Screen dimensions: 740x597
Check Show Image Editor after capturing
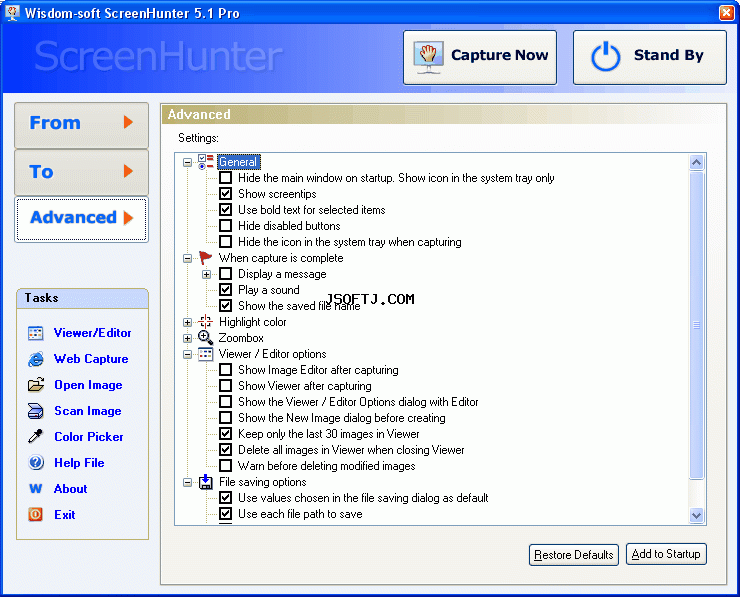tap(226, 370)
